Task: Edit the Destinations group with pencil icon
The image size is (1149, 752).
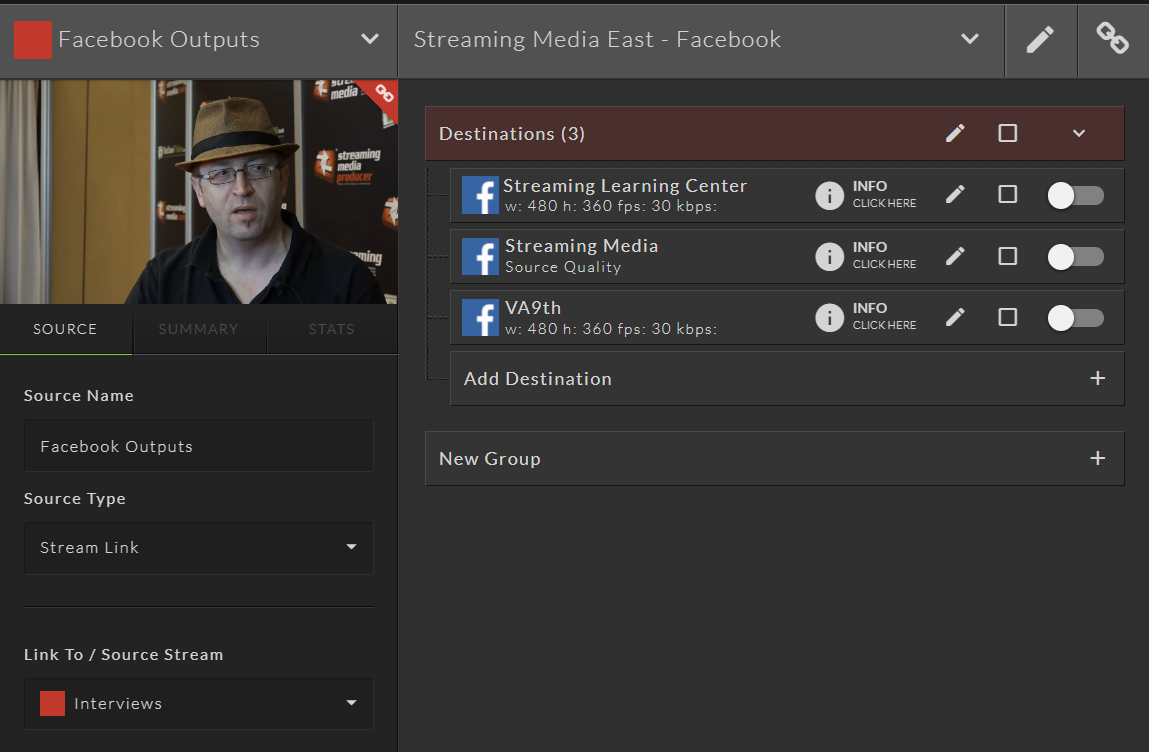Action: [955, 133]
